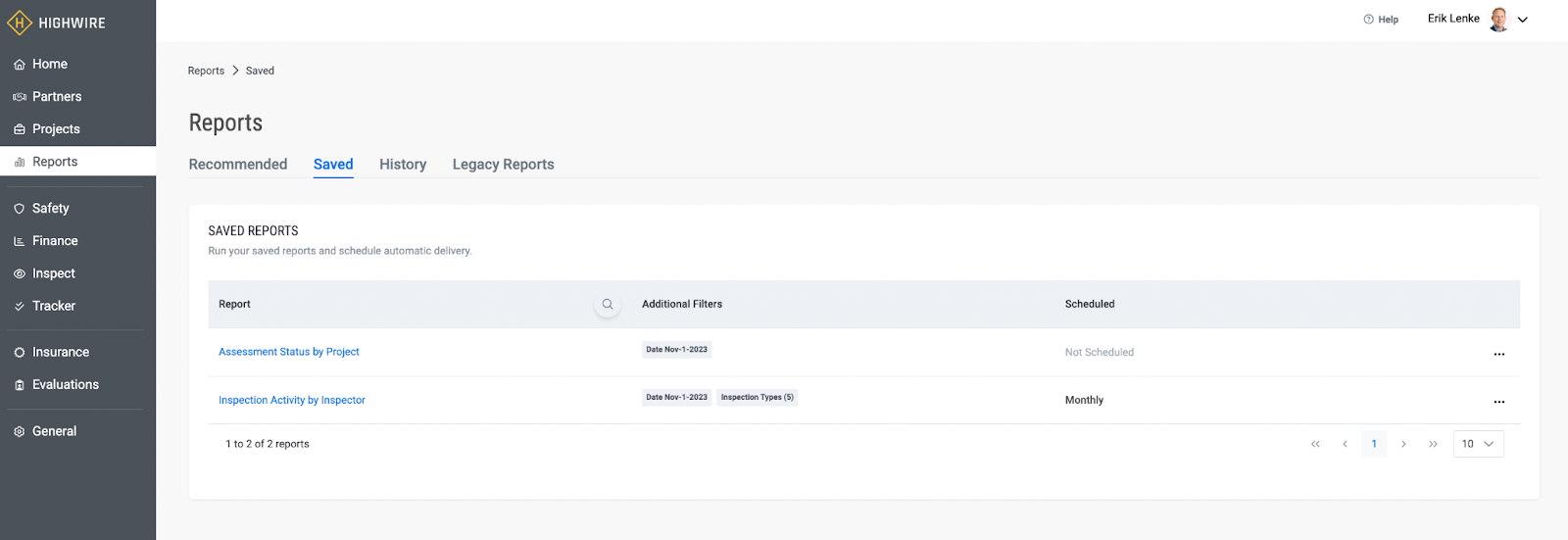Select Finance in the sidebar
This screenshot has width=1568, height=540.
55,241
